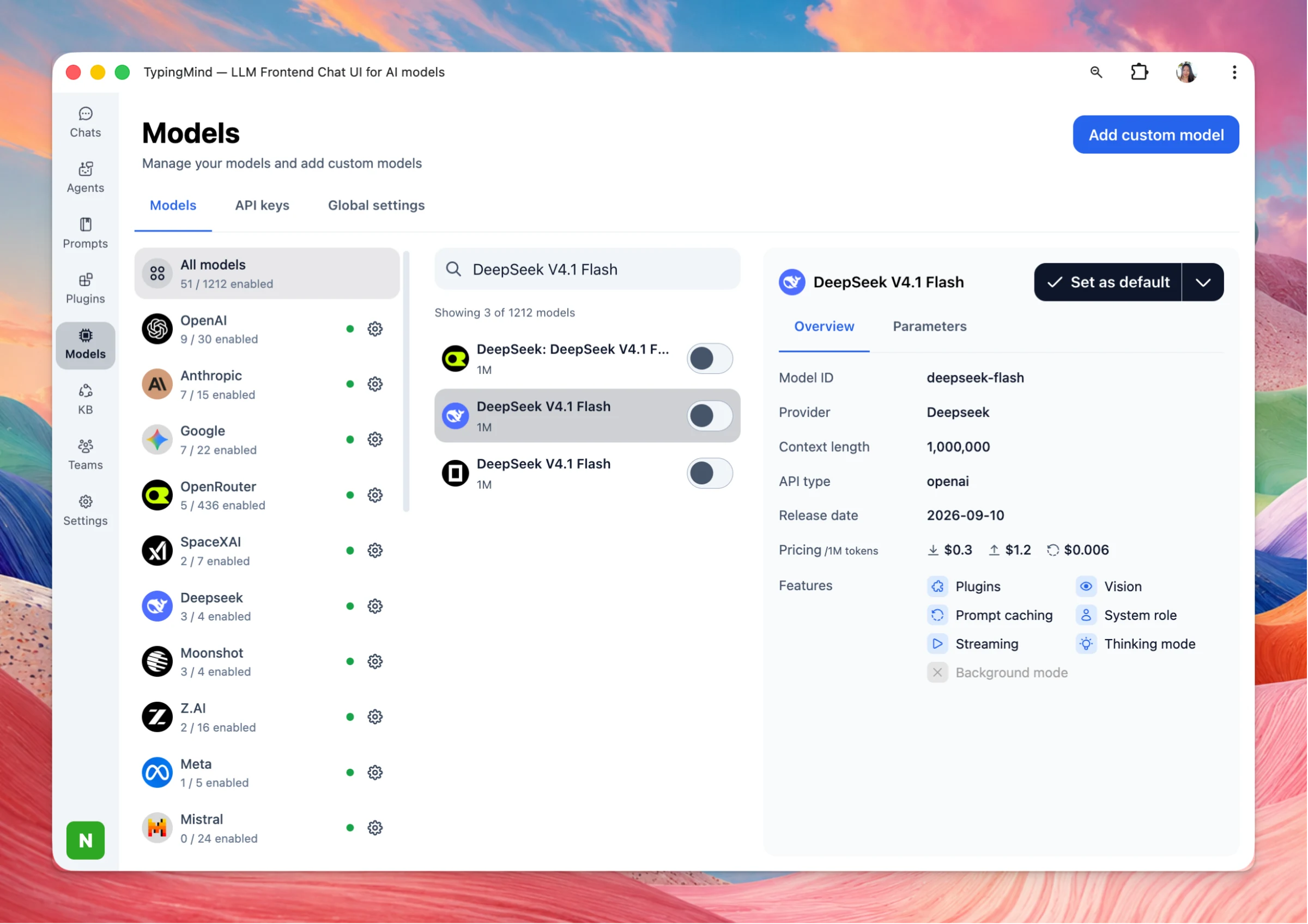The height and width of the screenshot is (924, 1308).
Task: Open Deepseek provider settings gear
Action: [375, 606]
